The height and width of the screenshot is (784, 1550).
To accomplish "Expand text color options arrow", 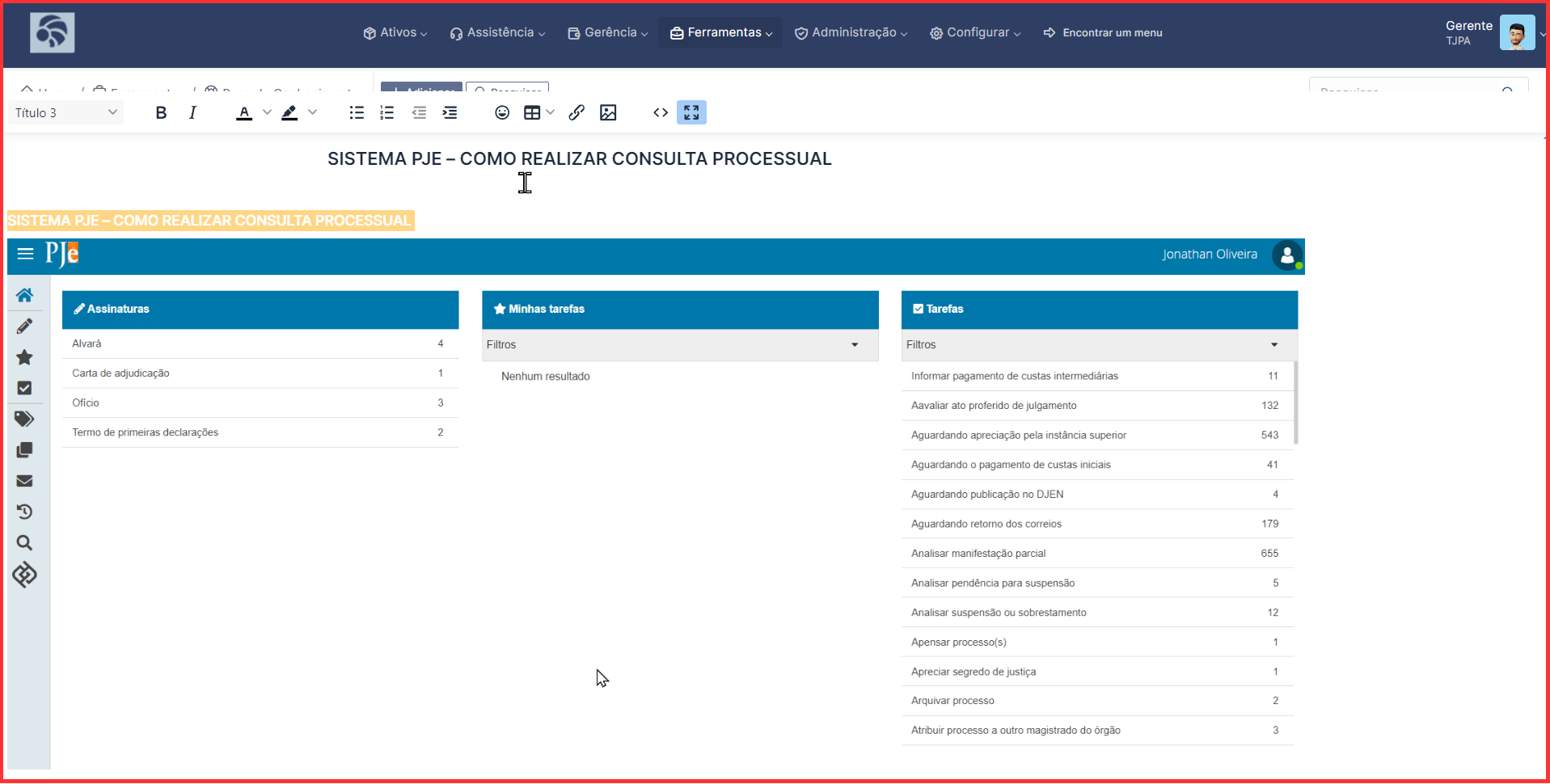I will 267,112.
